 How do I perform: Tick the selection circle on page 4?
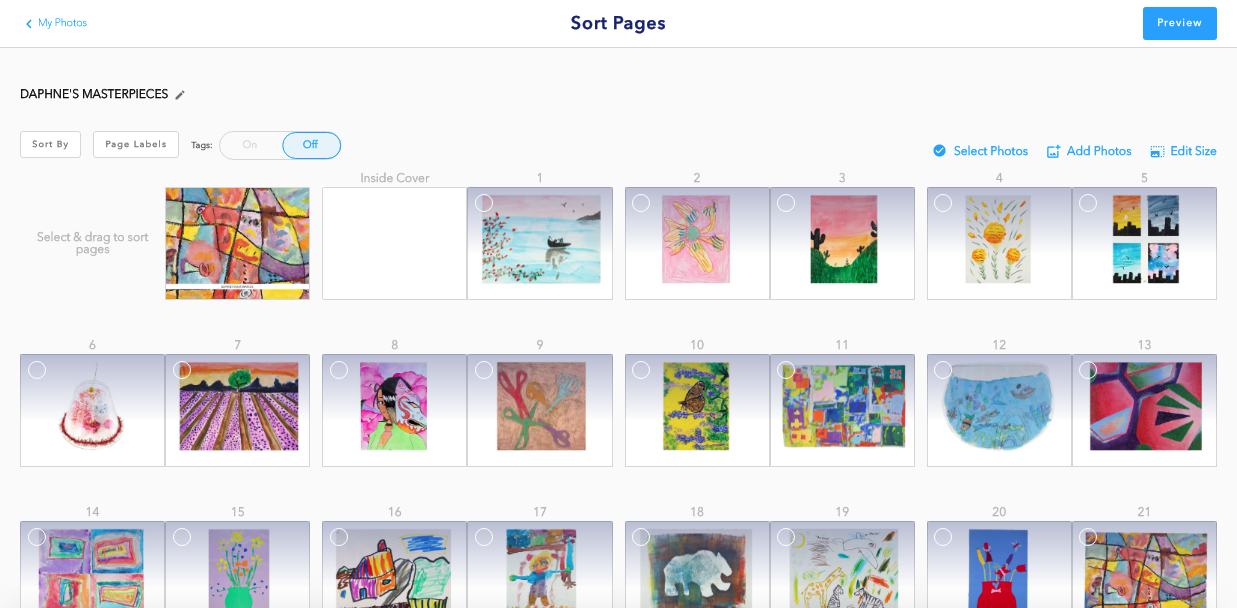coord(943,203)
